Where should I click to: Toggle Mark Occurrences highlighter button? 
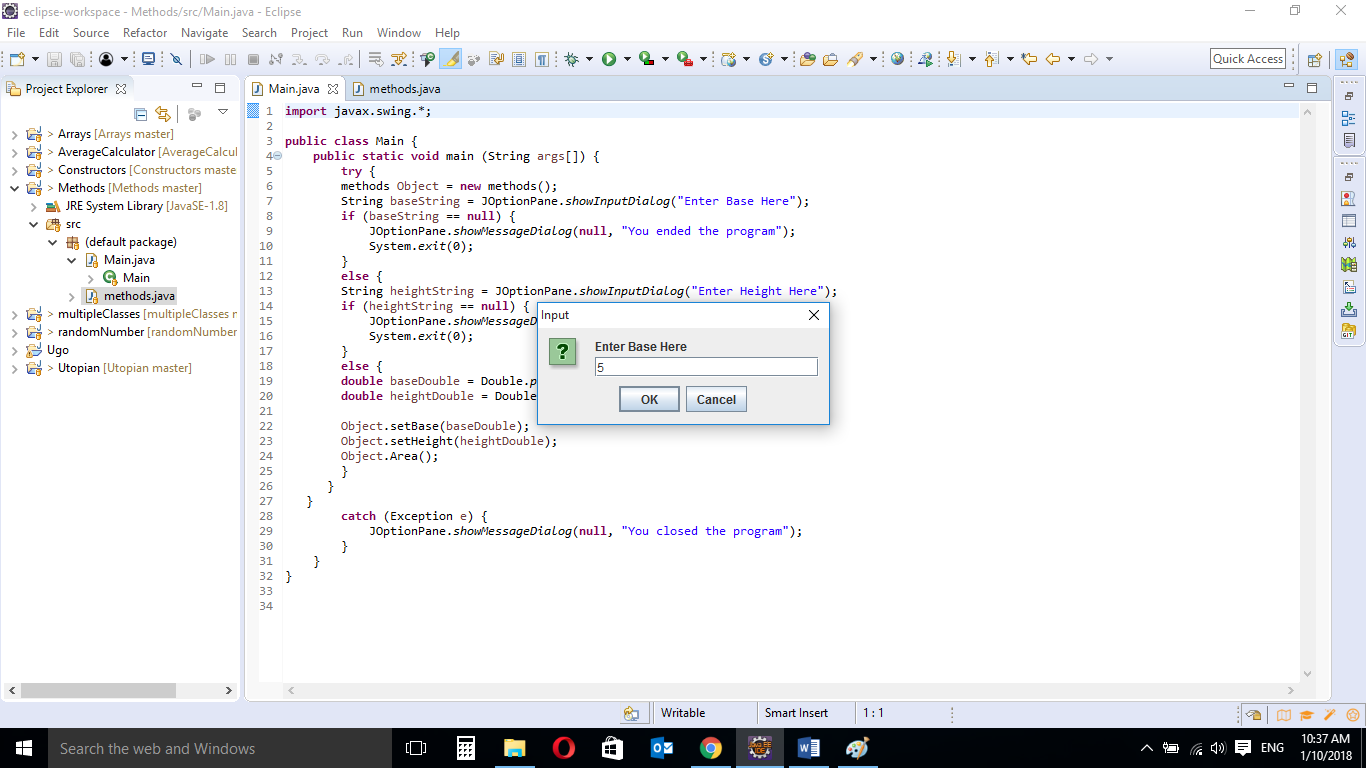[451, 59]
